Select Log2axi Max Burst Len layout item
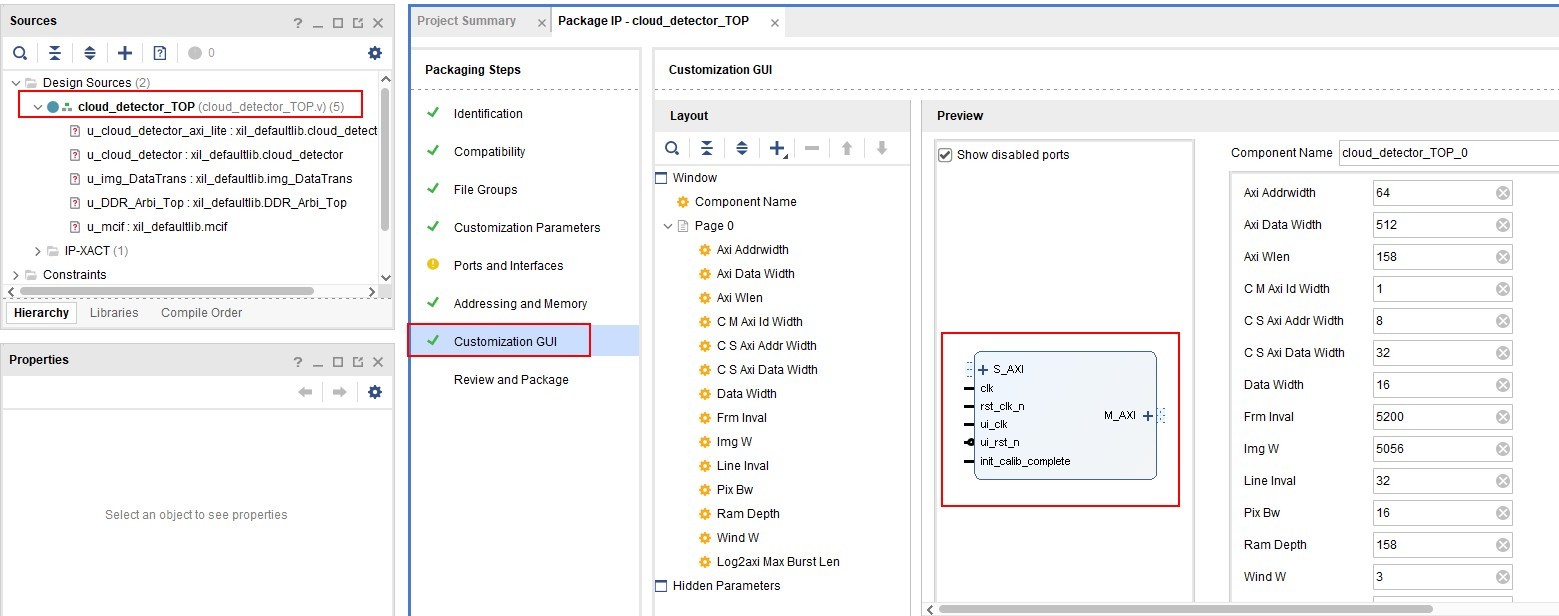1559x616 pixels. click(778, 562)
